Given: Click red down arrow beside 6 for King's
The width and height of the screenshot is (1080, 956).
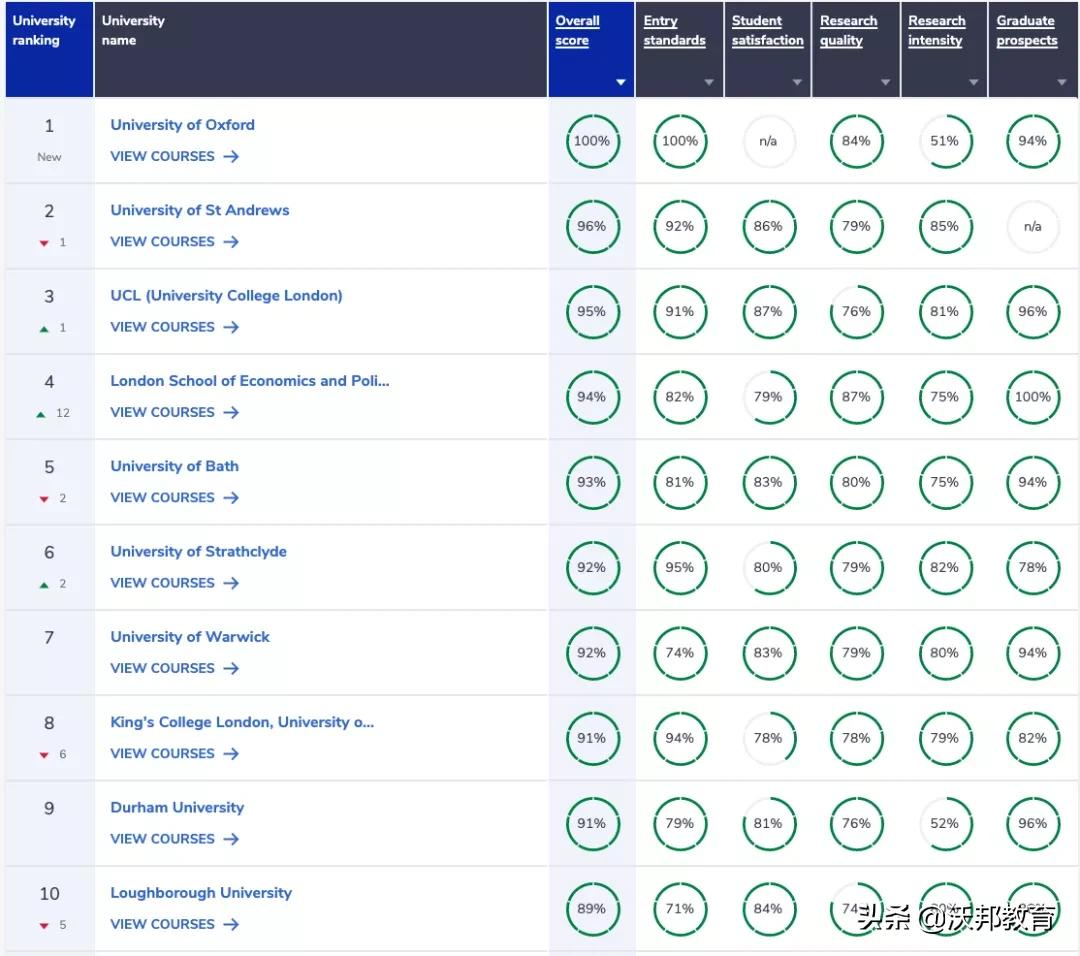Looking at the screenshot, I should (44, 756).
